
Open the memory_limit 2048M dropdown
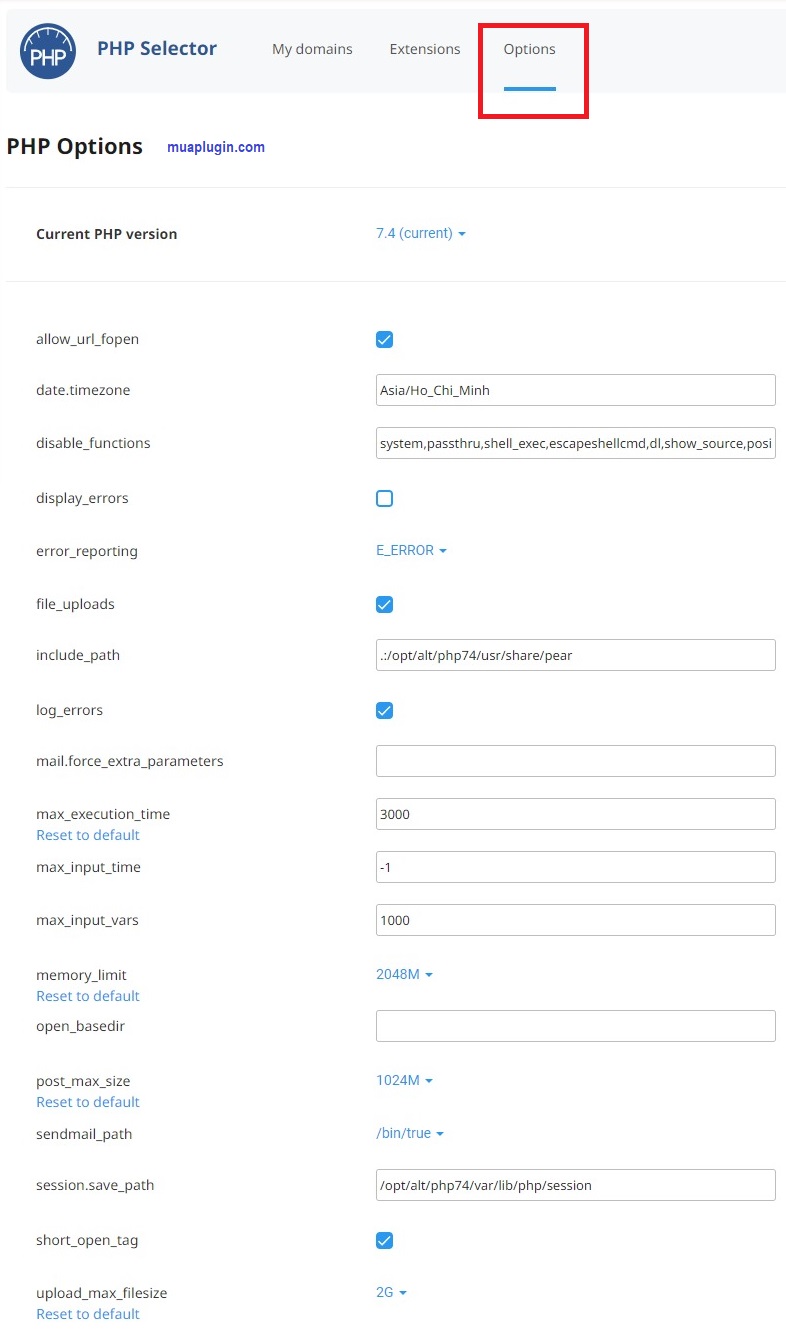404,974
